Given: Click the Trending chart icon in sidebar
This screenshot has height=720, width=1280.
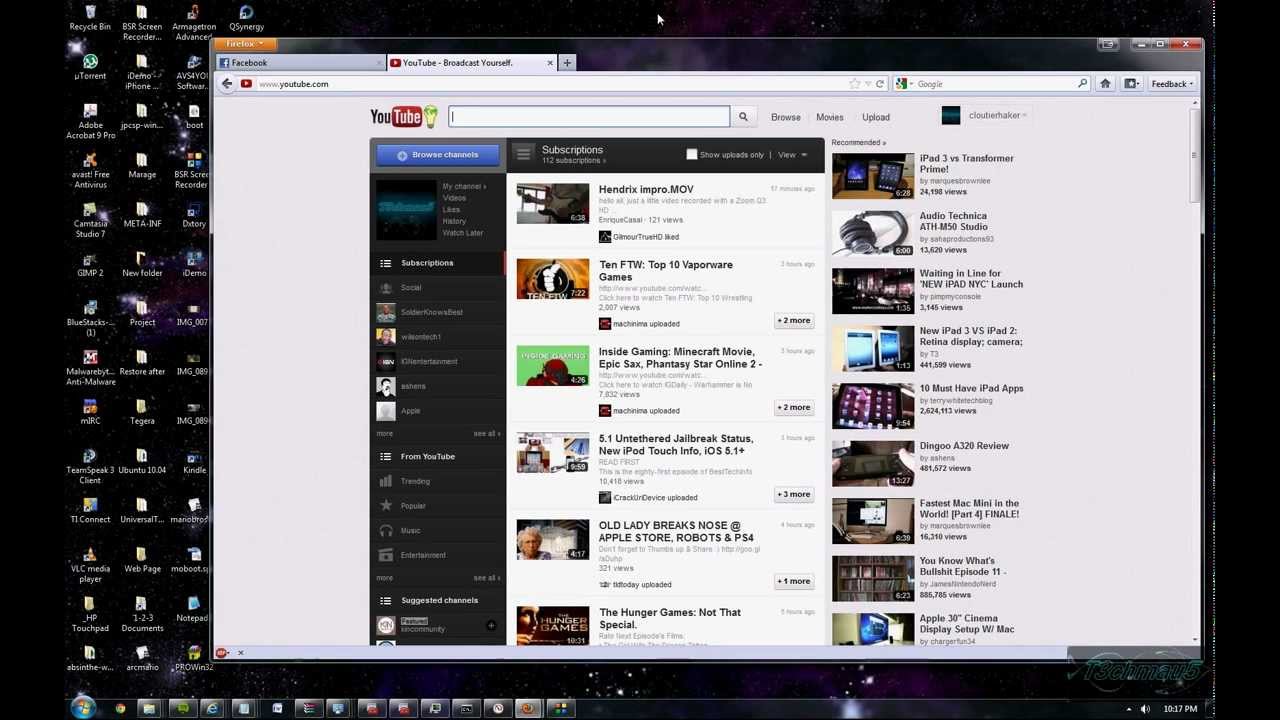Looking at the screenshot, I should point(385,481).
